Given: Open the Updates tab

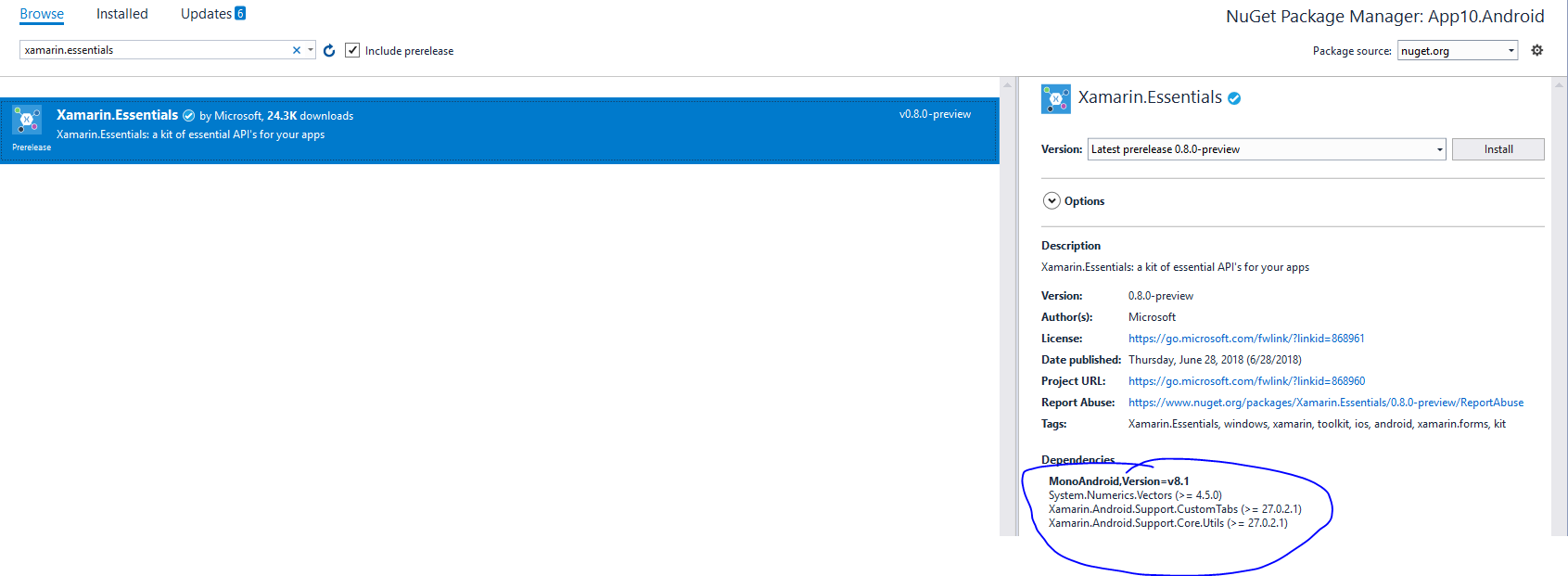Looking at the screenshot, I should tap(206, 14).
